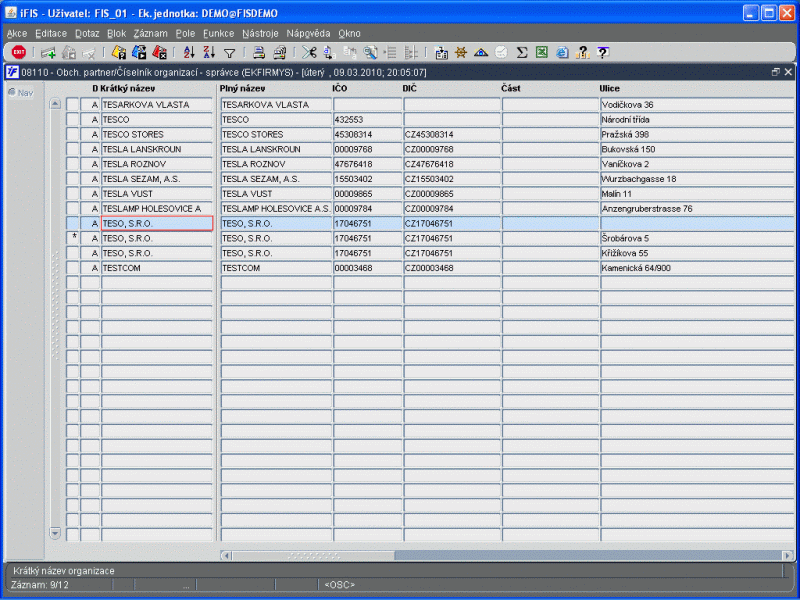Click the insert new record icon
Image resolution: width=800 pixels, height=600 pixels.
pos(48,52)
